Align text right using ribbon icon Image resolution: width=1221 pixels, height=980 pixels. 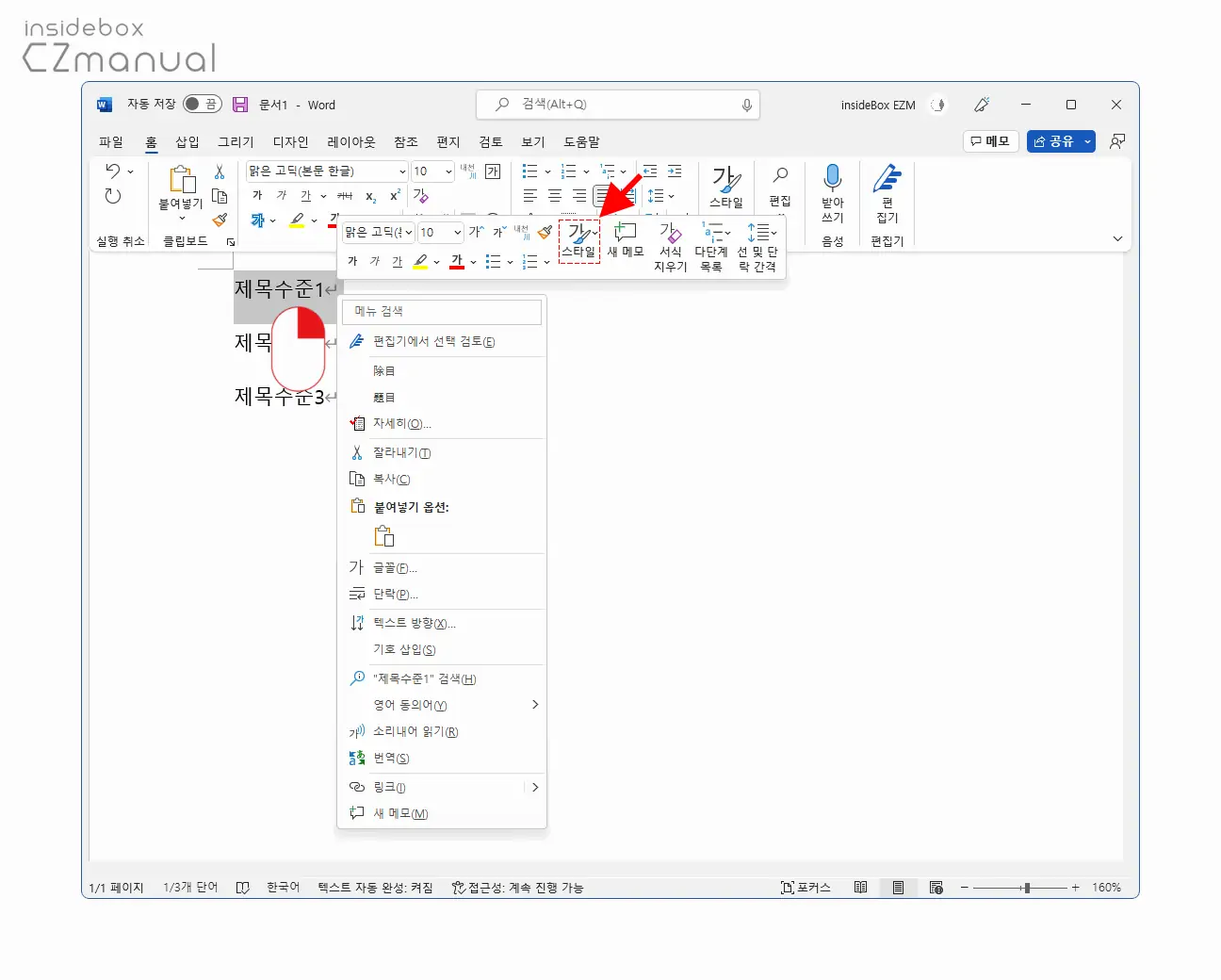(579, 196)
